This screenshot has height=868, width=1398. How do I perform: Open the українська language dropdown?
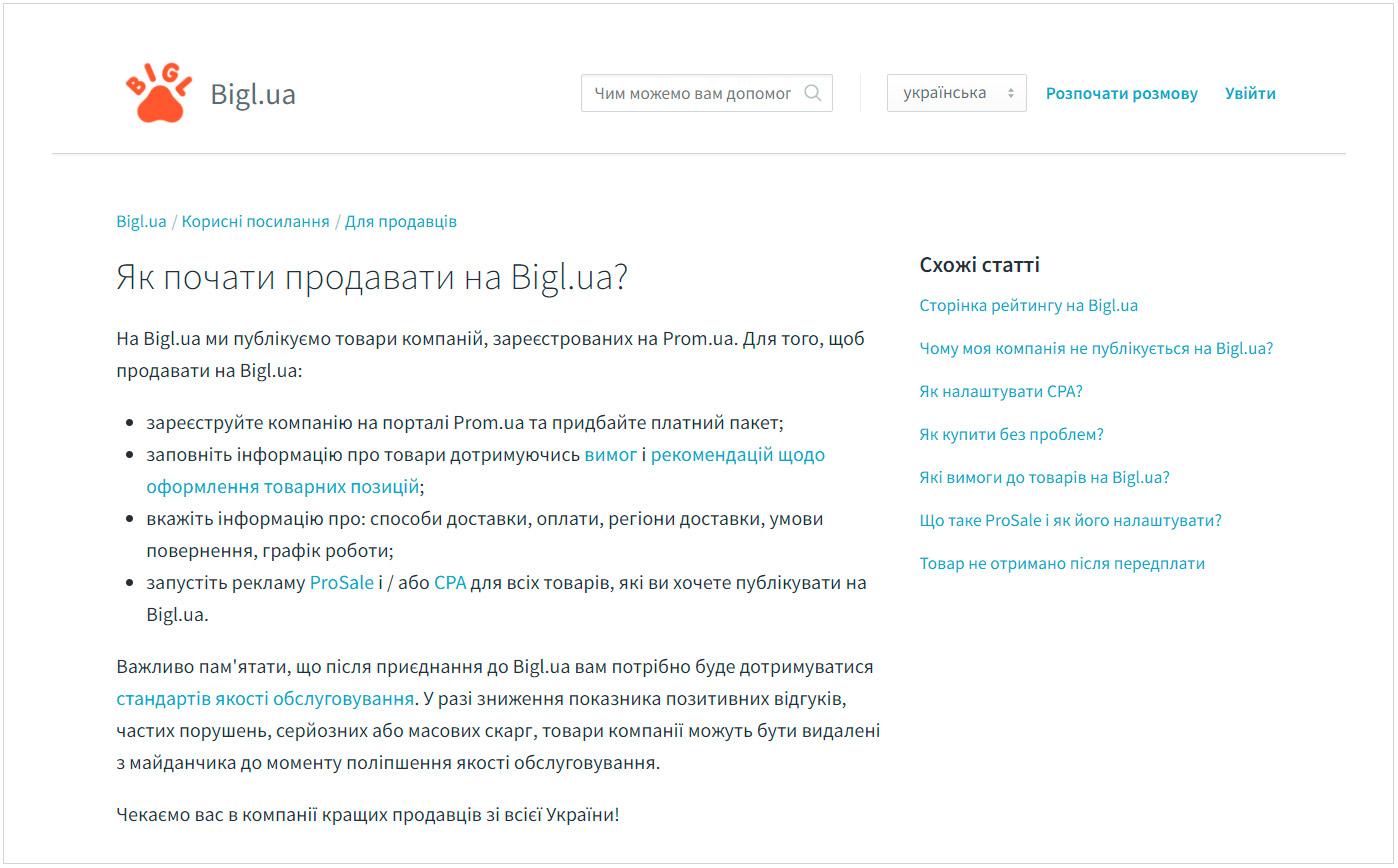956,93
